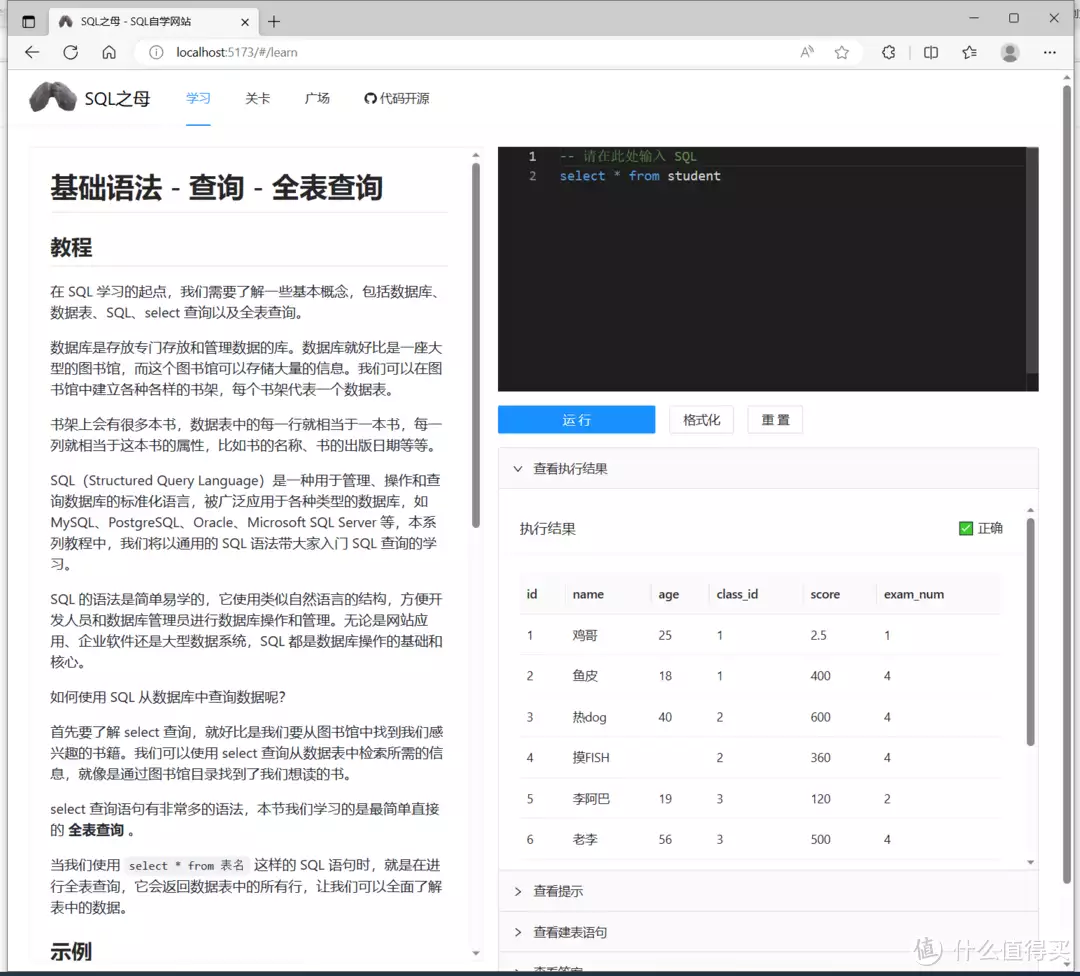1080x976 pixels.
Task: Click the SQL之母 site title
Action: 117,98
